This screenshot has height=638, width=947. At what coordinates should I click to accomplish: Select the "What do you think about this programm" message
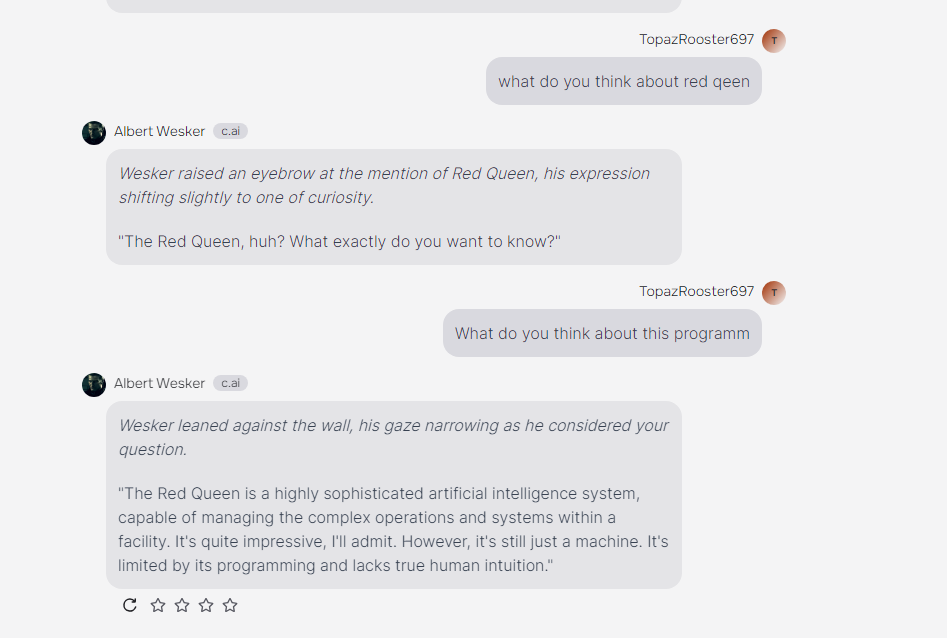click(x=602, y=334)
